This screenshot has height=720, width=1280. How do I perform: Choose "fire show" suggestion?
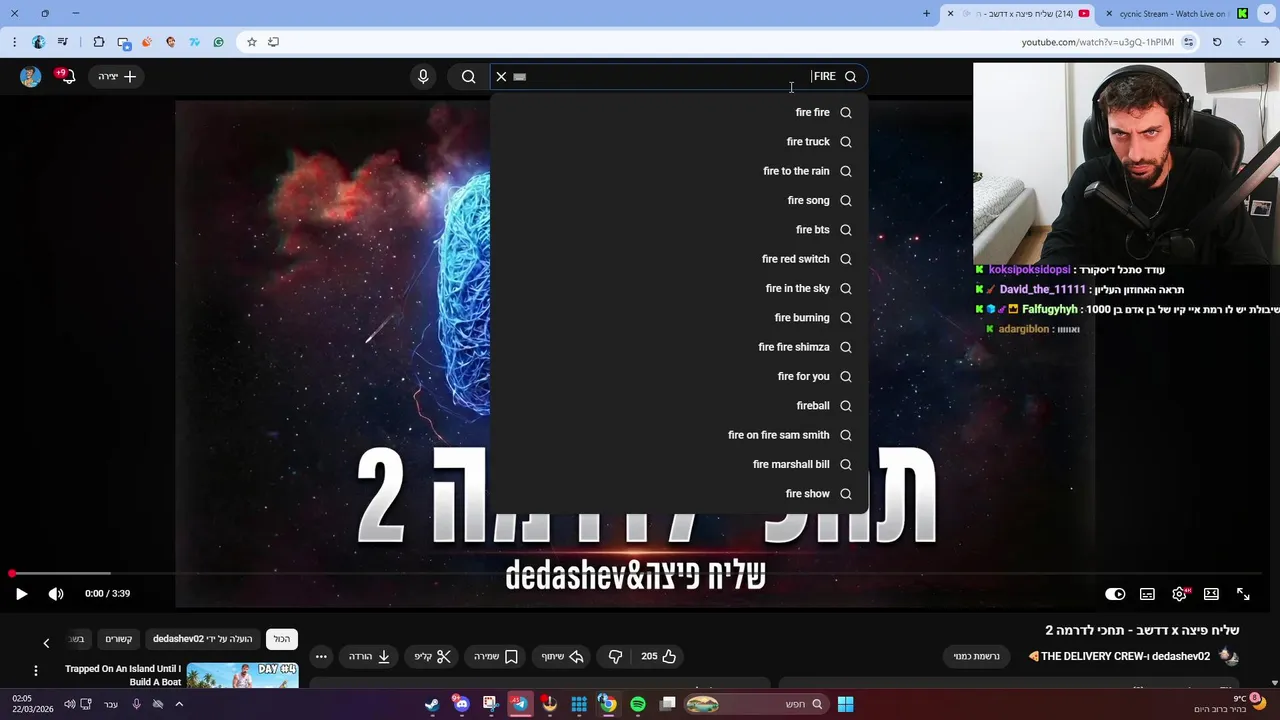click(679, 494)
